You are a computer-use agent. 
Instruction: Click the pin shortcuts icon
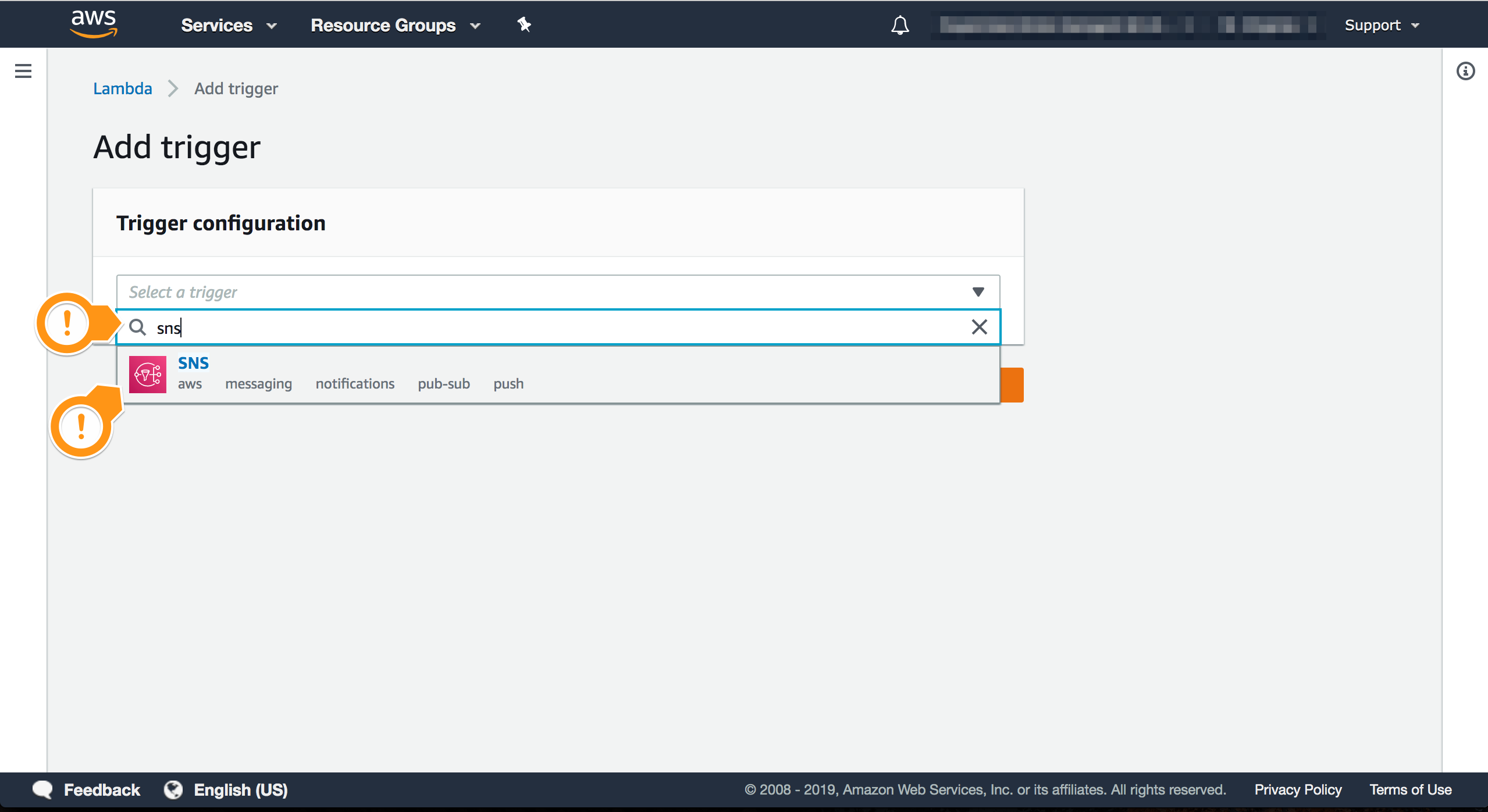point(524,24)
